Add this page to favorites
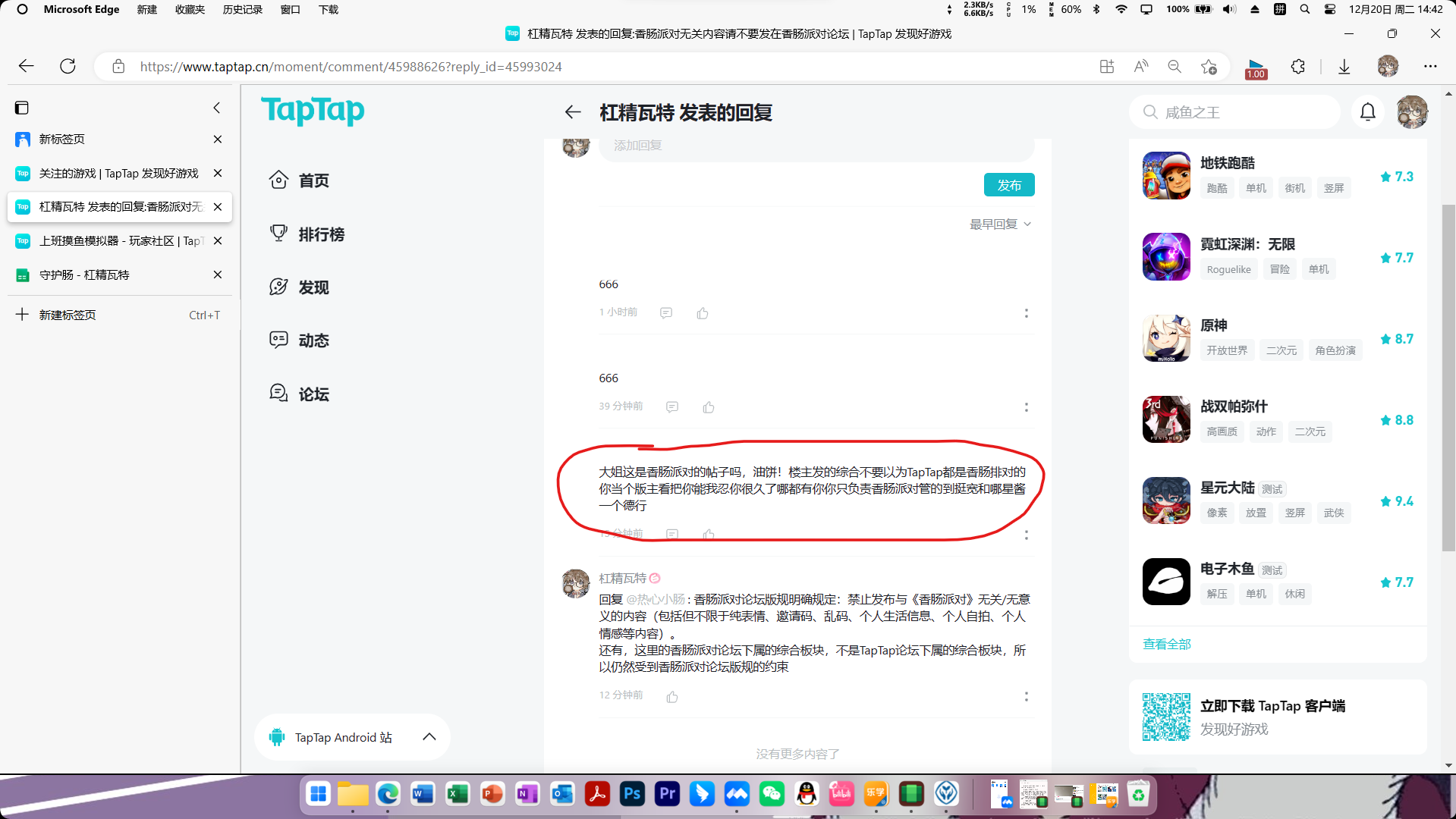 1209,67
